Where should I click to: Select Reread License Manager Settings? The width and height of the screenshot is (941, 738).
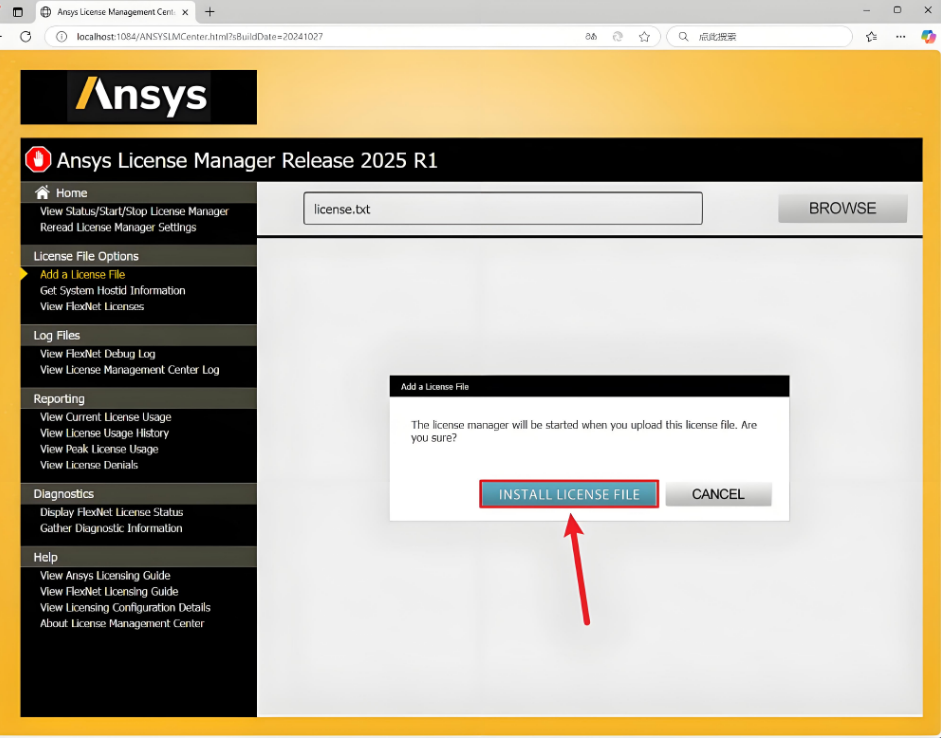click(118, 227)
